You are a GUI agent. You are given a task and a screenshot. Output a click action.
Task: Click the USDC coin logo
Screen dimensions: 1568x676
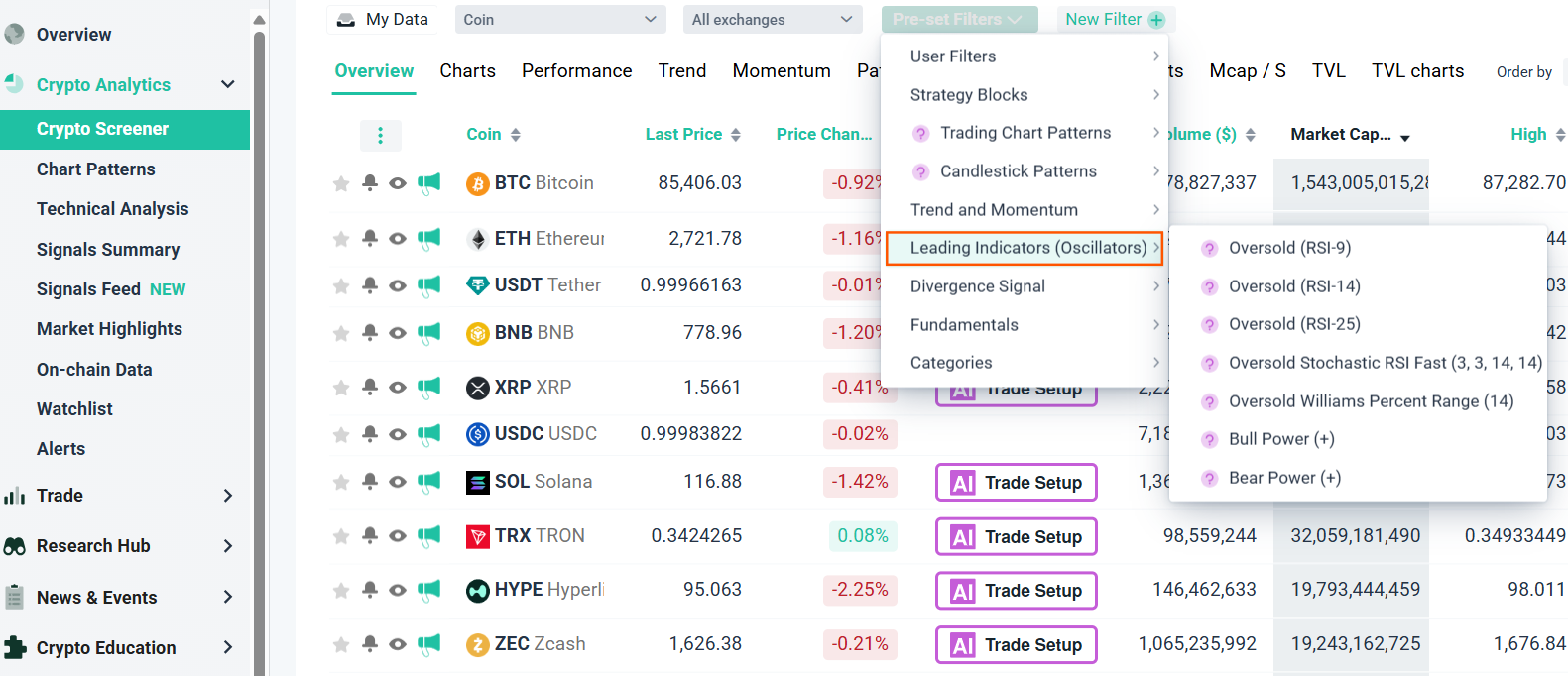tap(478, 434)
